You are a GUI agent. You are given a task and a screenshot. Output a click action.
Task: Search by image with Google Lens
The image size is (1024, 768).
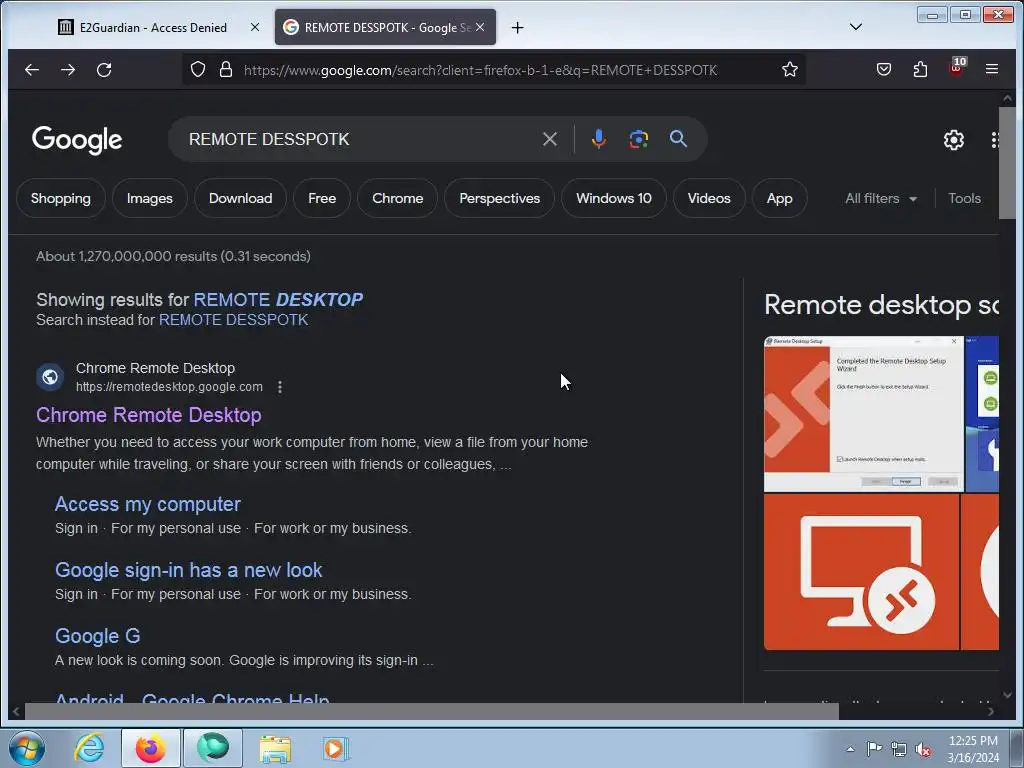tap(639, 139)
